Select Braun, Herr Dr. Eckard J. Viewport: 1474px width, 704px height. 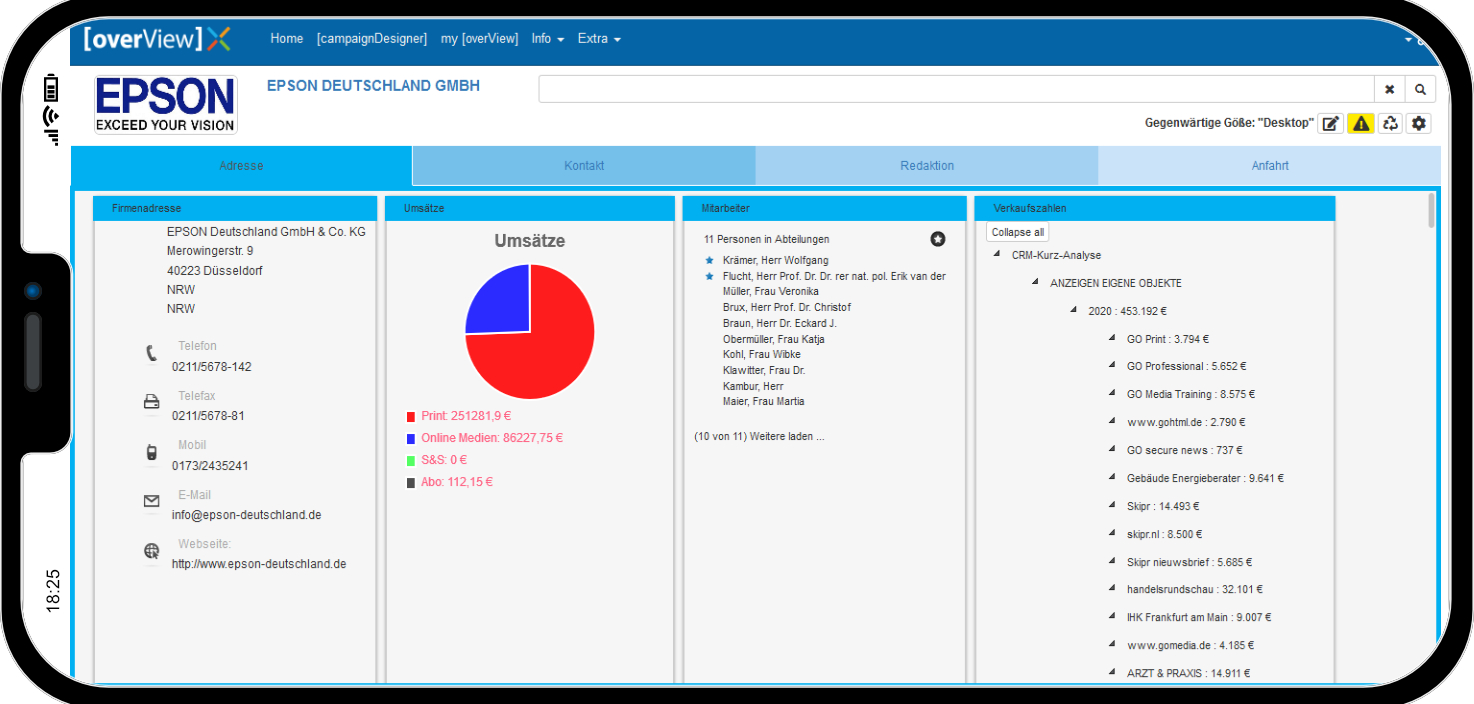(x=780, y=324)
